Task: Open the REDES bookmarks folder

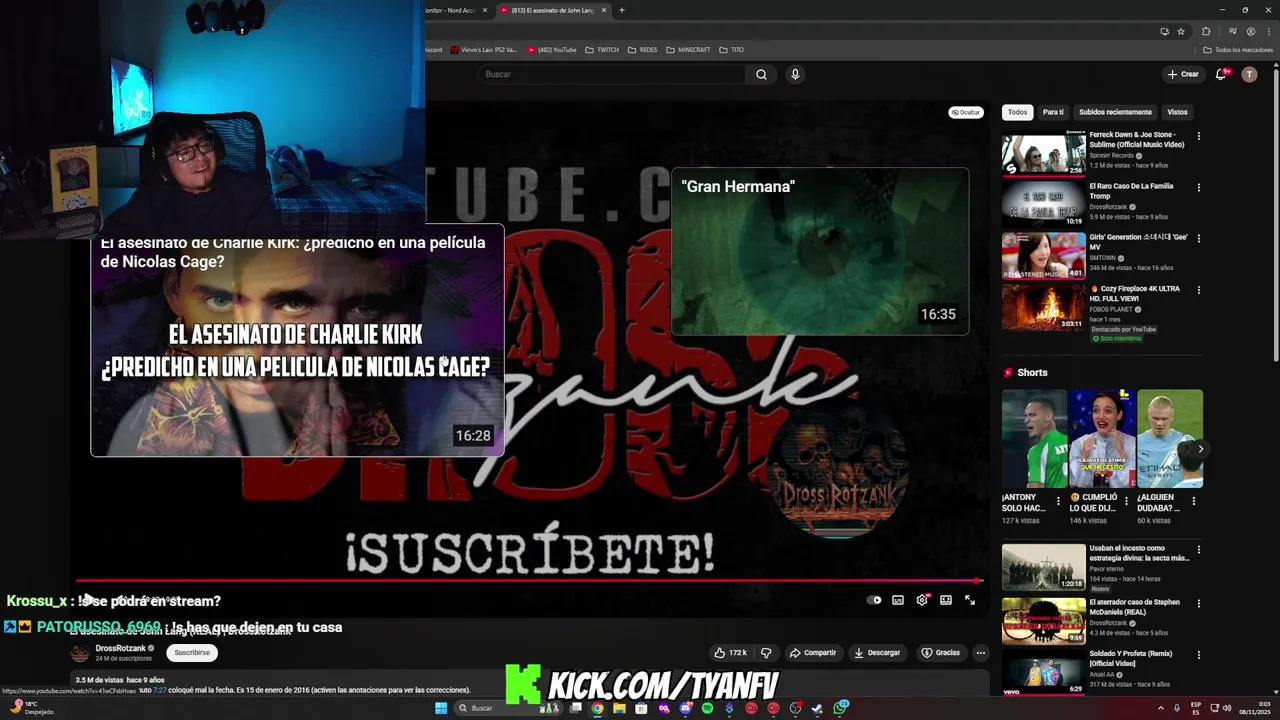Action: tap(643, 49)
